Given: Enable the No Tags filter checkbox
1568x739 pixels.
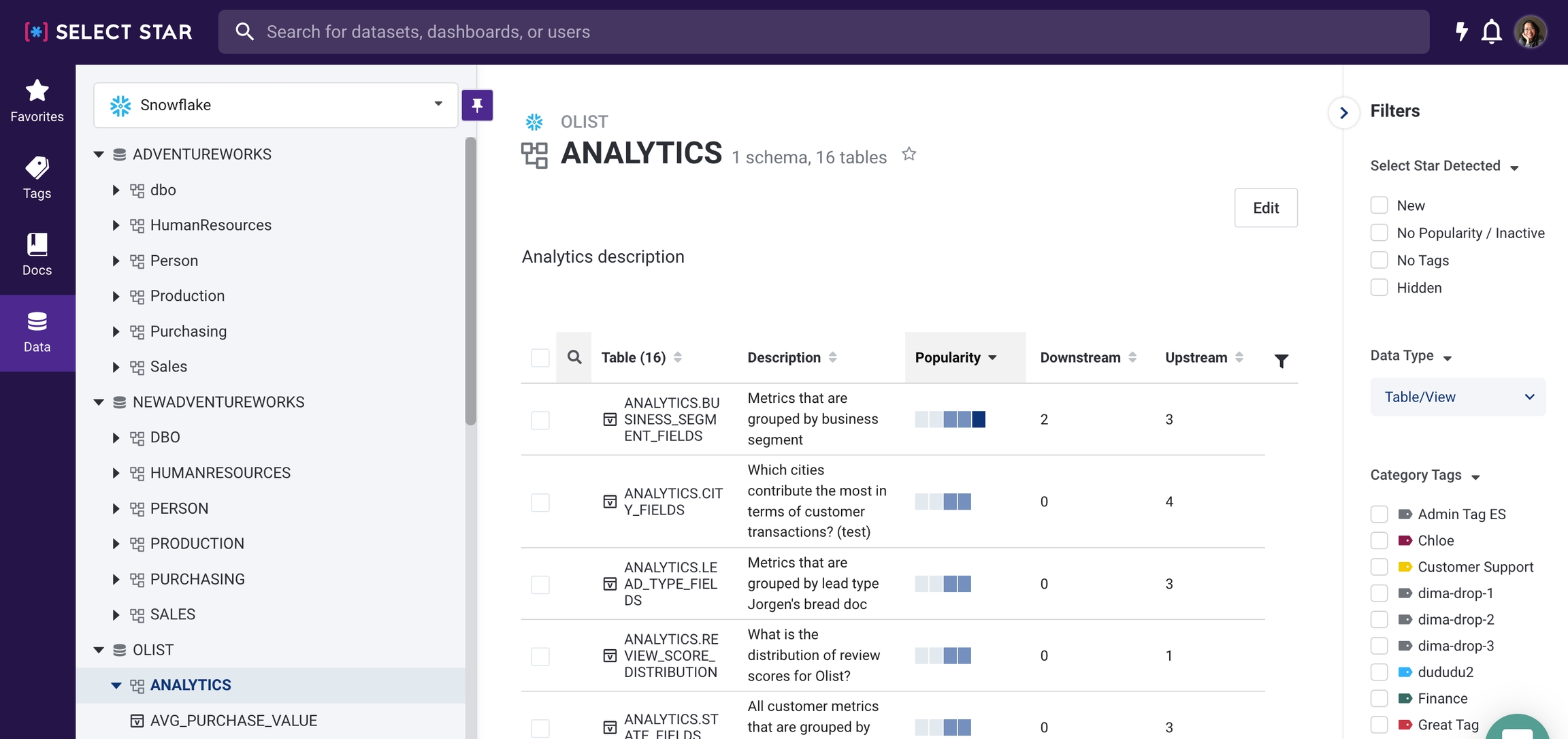Looking at the screenshot, I should click(1379, 261).
